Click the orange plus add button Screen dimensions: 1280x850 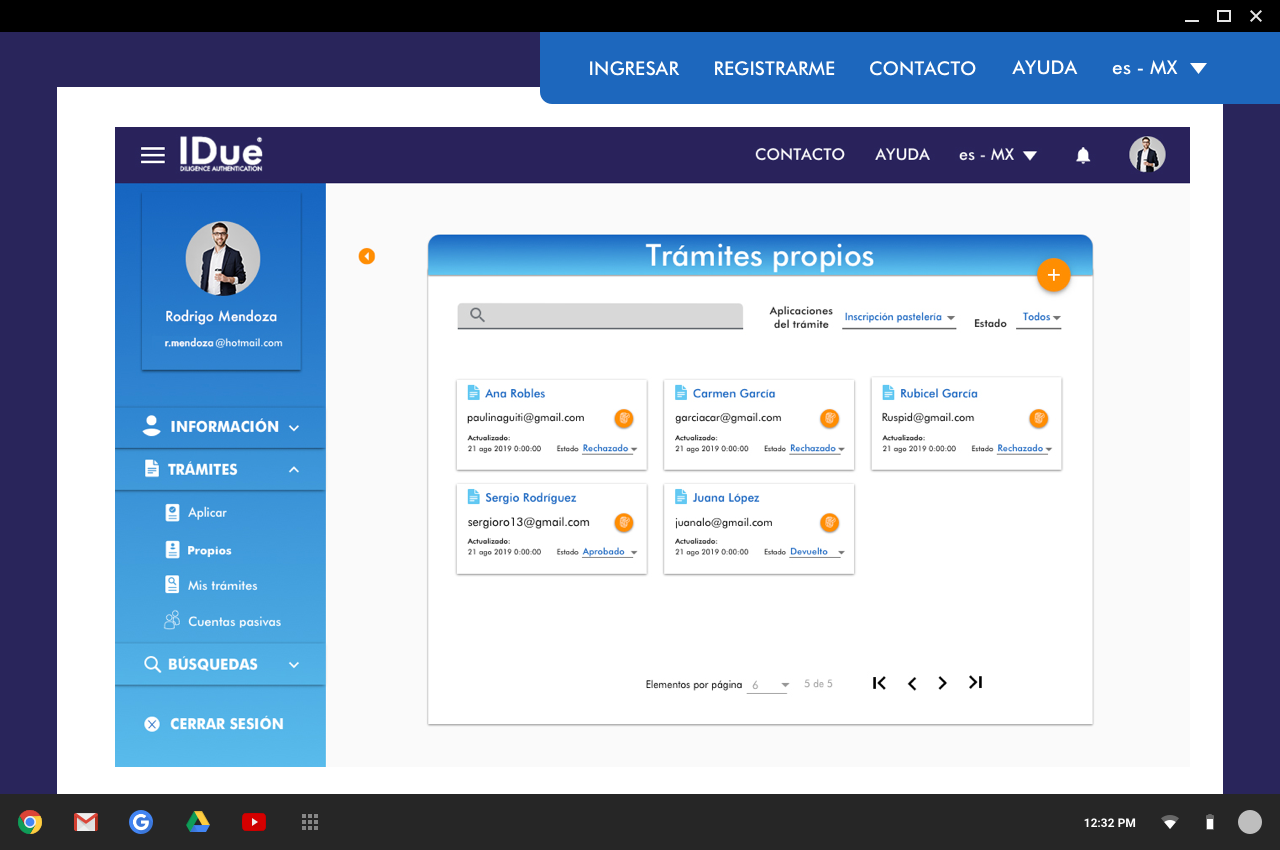pyautogui.click(x=1053, y=275)
